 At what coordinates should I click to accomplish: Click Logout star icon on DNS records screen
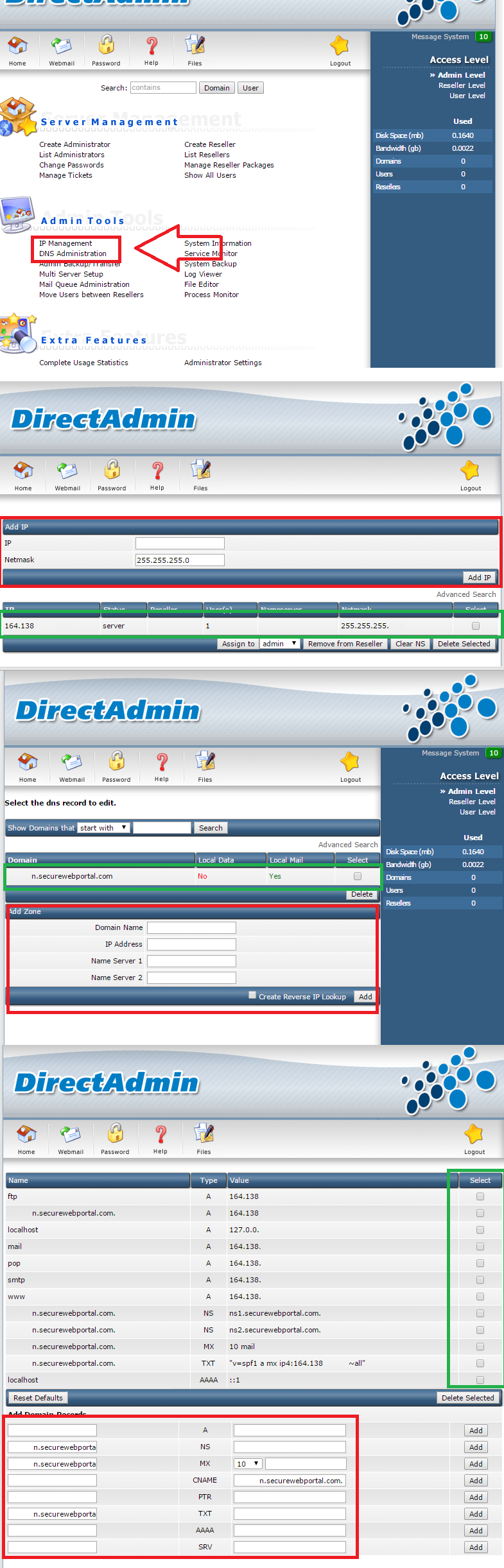tap(474, 1134)
